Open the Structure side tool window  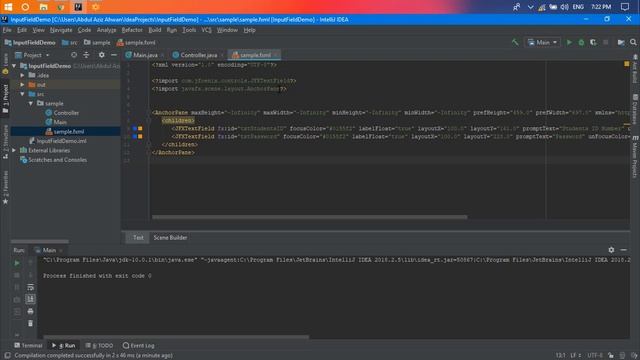pos(5,141)
